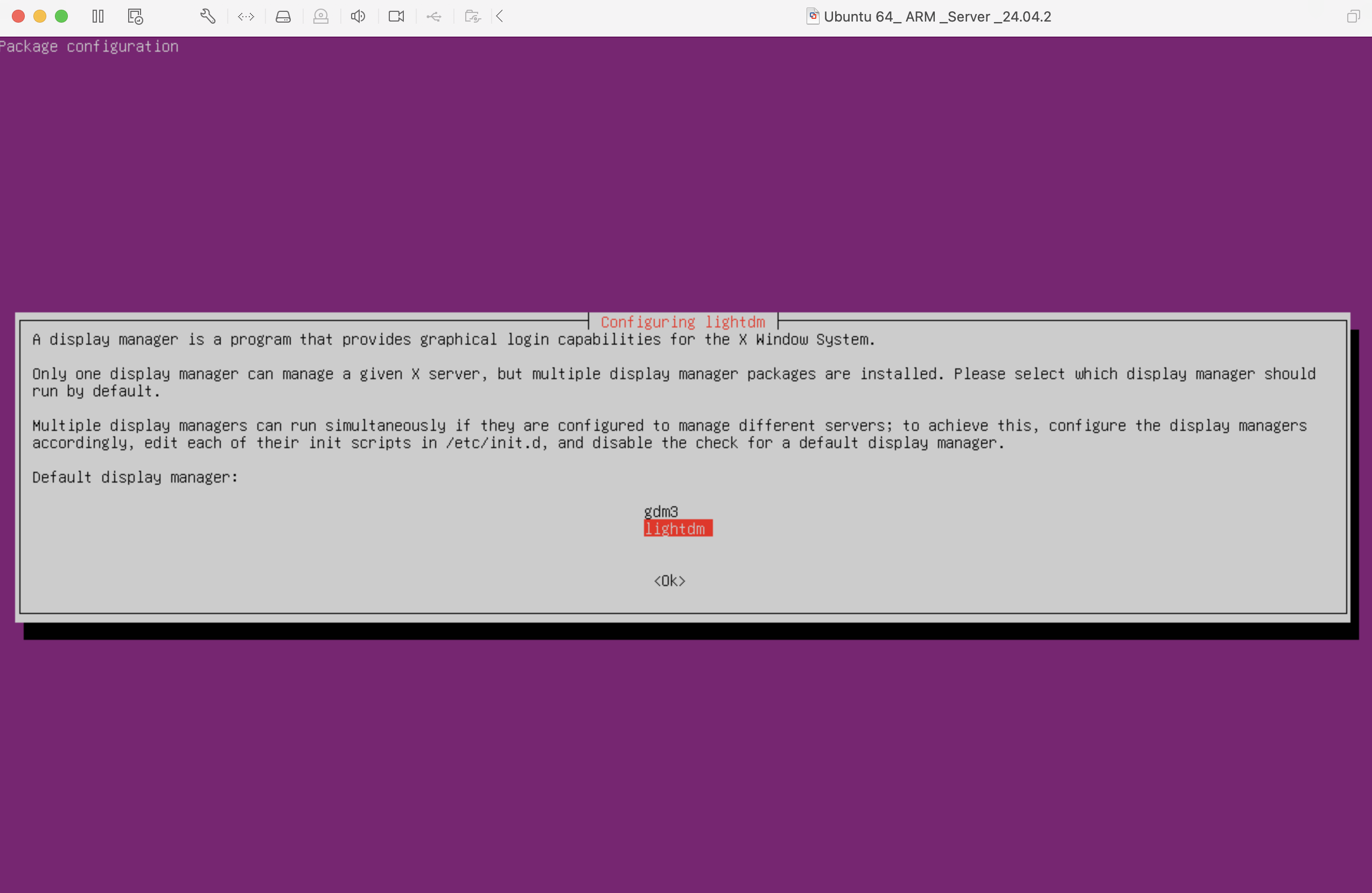The height and width of the screenshot is (893, 1372).
Task: Select the highlighted lightdm option
Action: click(678, 528)
